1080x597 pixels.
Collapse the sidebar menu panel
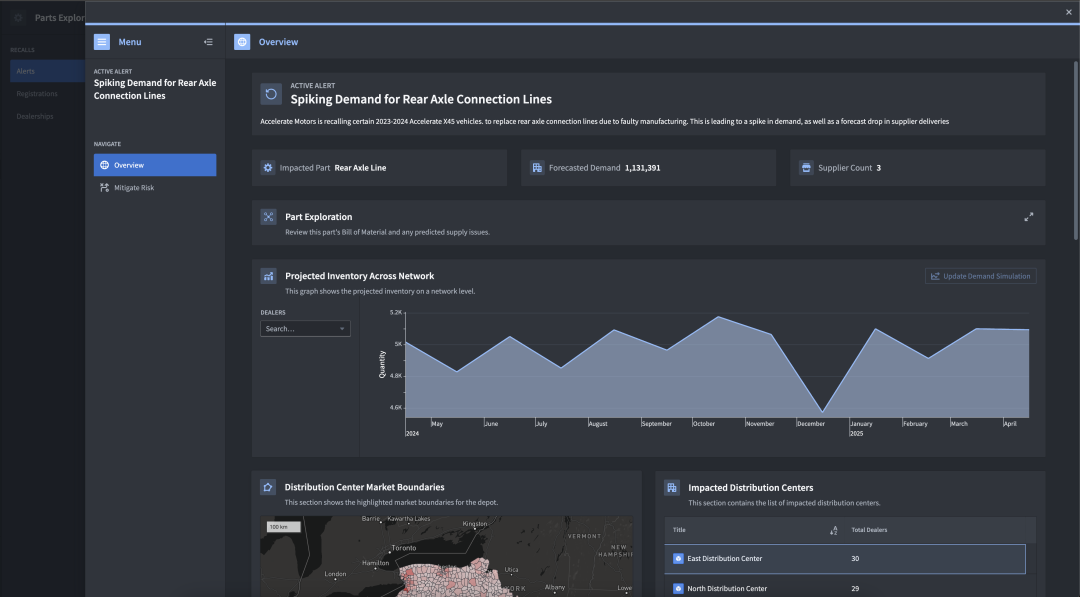(208, 42)
